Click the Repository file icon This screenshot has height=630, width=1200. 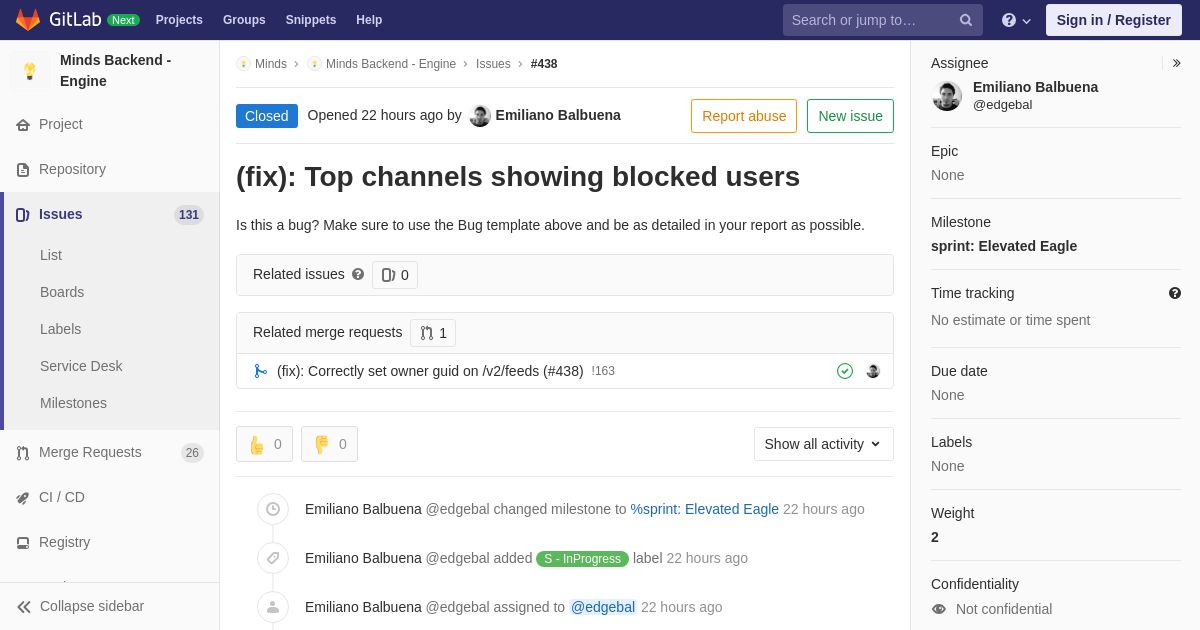(x=23, y=170)
